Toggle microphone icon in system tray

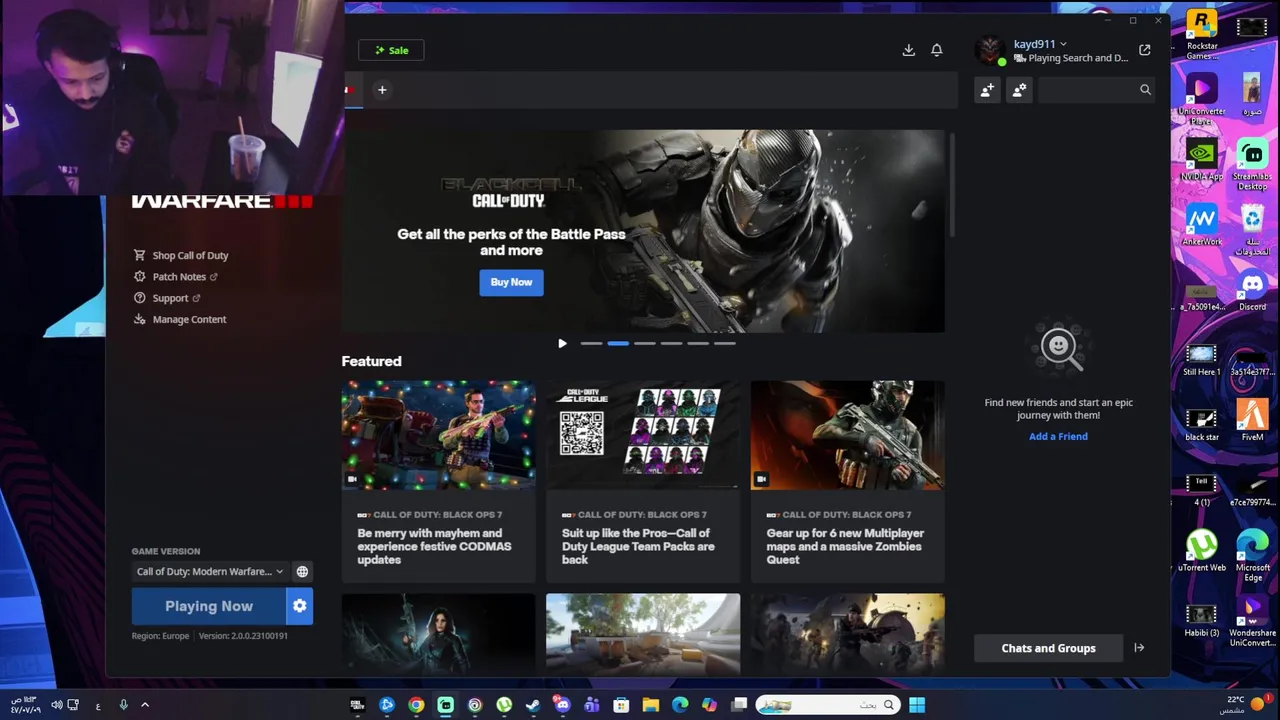click(123, 705)
